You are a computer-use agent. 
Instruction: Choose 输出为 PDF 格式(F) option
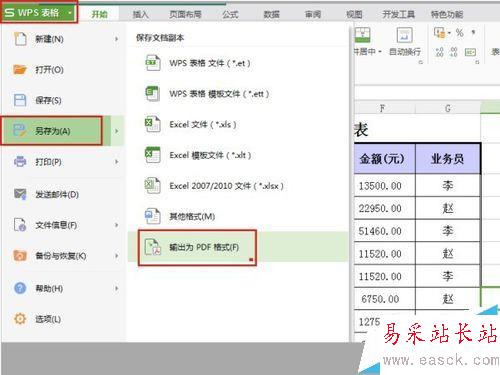pyautogui.click(x=204, y=247)
